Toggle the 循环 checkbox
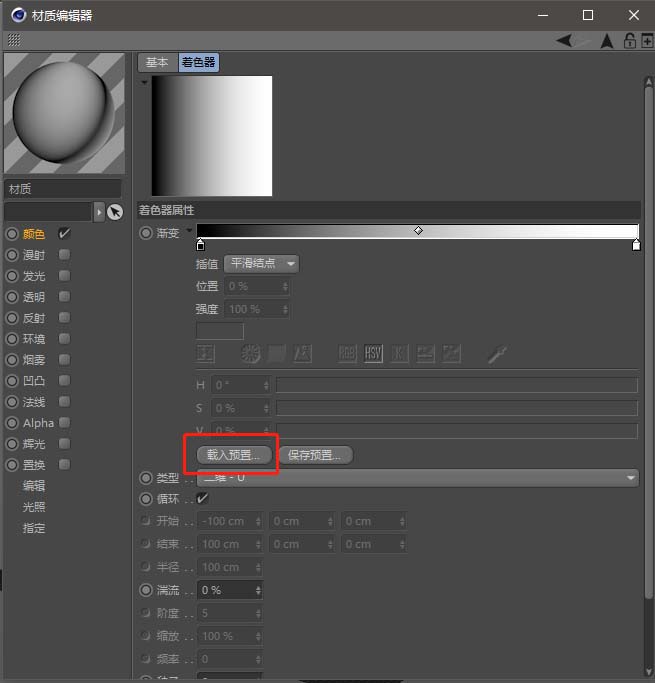655x683 pixels. [203, 498]
